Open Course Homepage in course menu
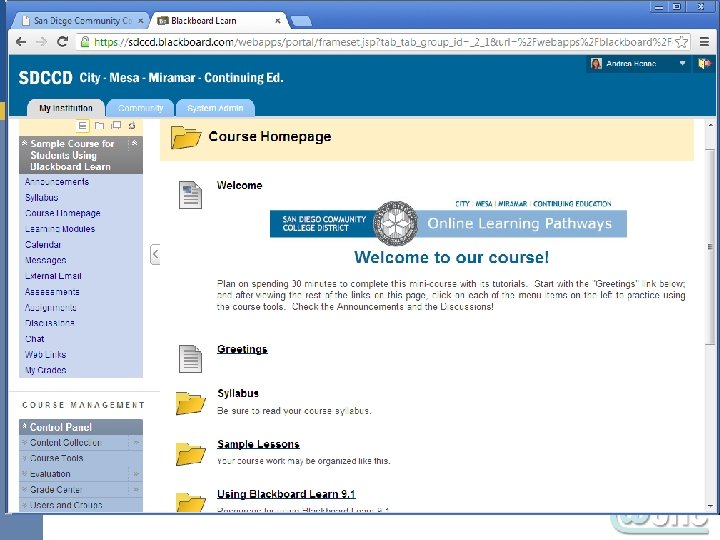The width and height of the screenshot is (720, 540). [62, 213]
